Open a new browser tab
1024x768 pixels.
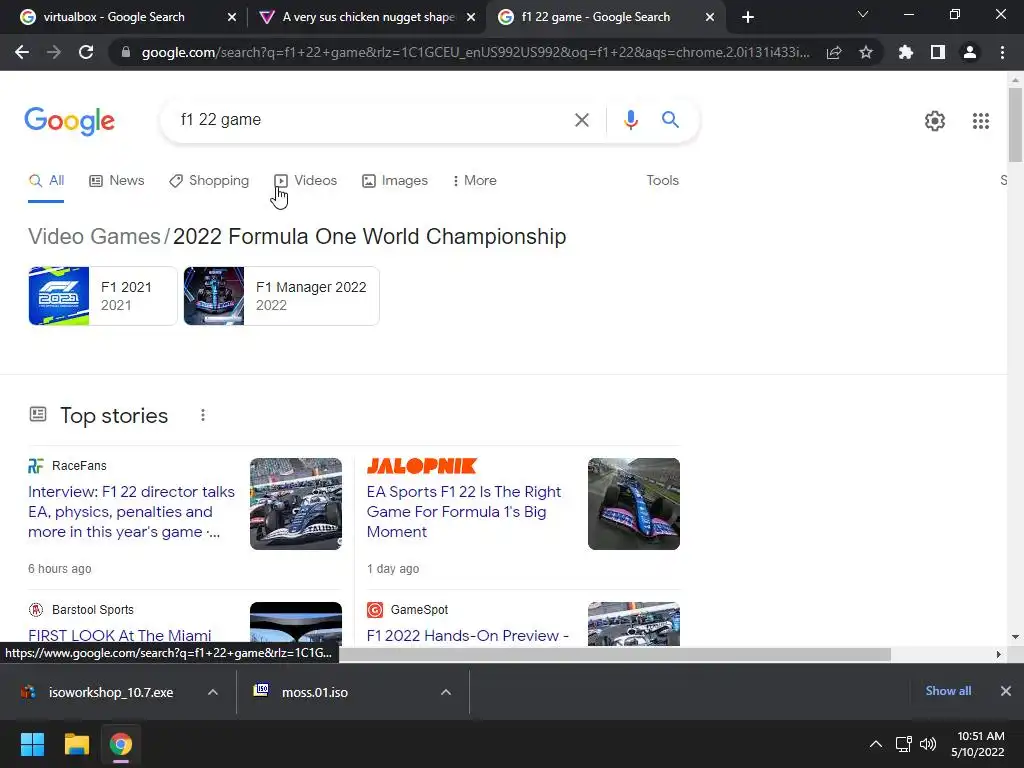click(748, 17)
